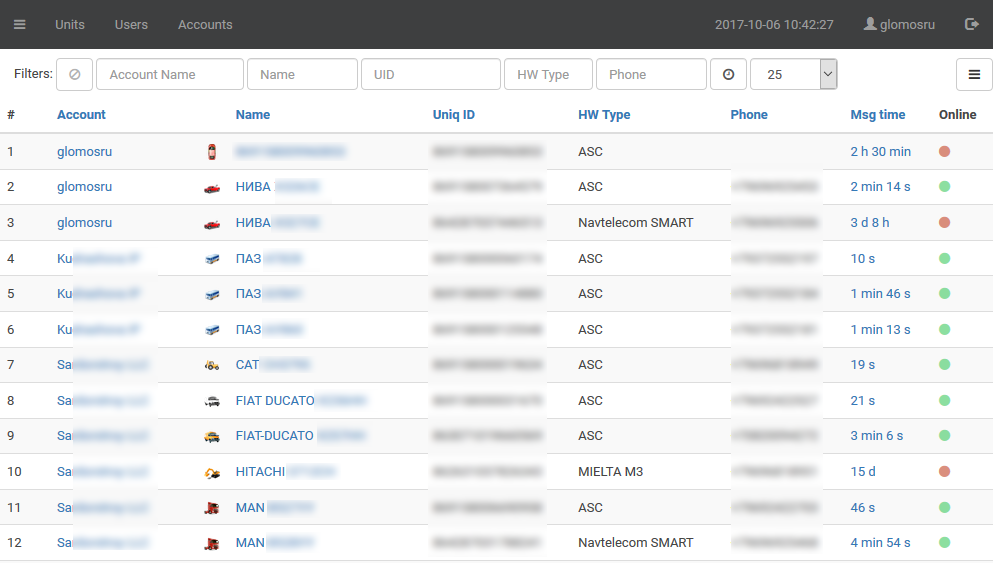Click the Phone filter text box
The height and width of the screenshot is (563, 994).
click(x=651, y=74)
